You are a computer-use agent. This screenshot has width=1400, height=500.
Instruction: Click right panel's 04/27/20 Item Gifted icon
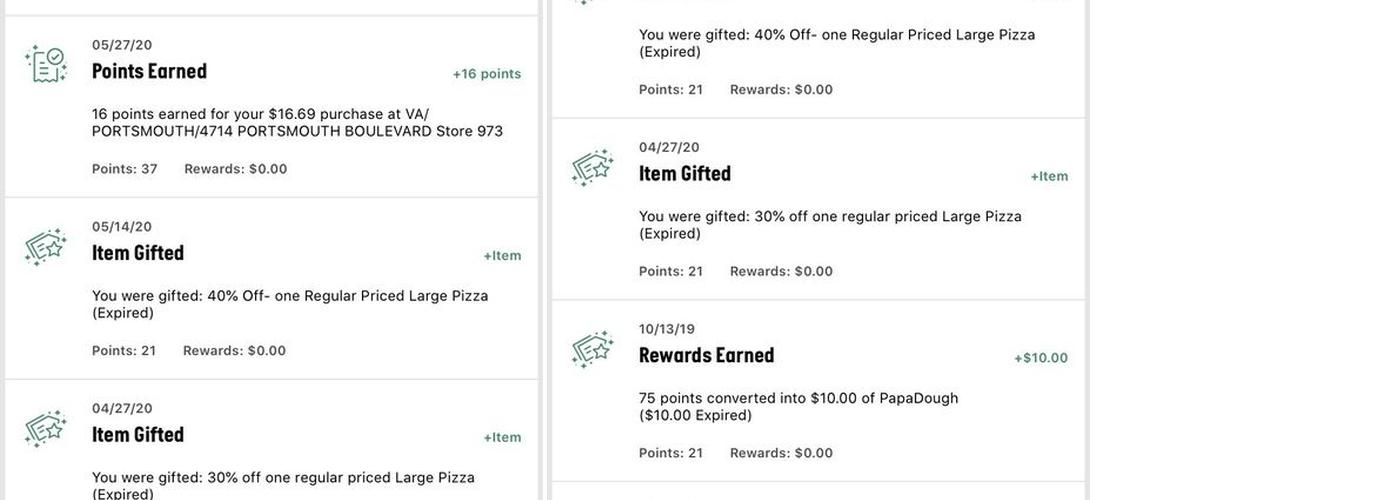pos(593,168)
